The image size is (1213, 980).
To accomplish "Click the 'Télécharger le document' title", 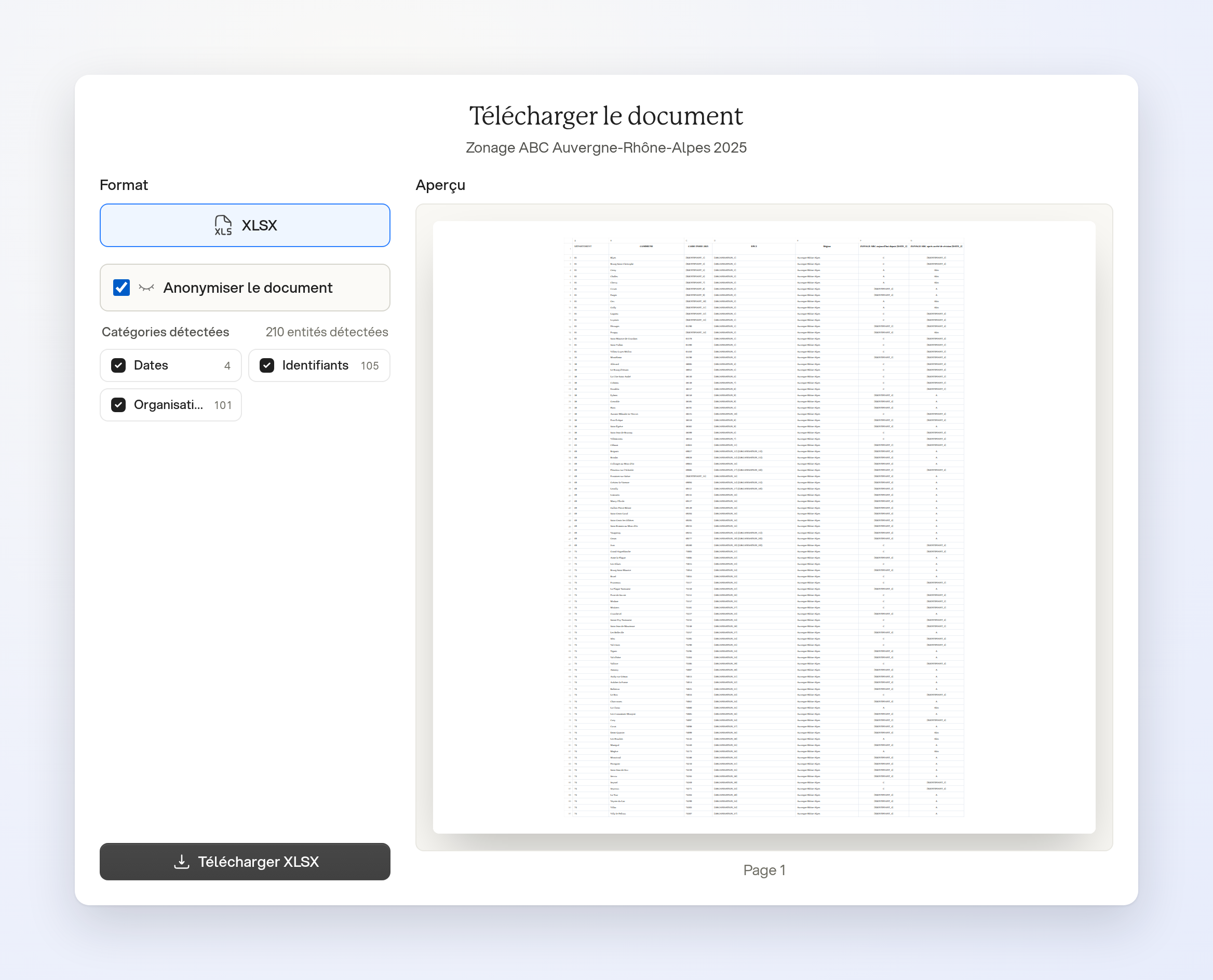I will click(x=606, y=116).
